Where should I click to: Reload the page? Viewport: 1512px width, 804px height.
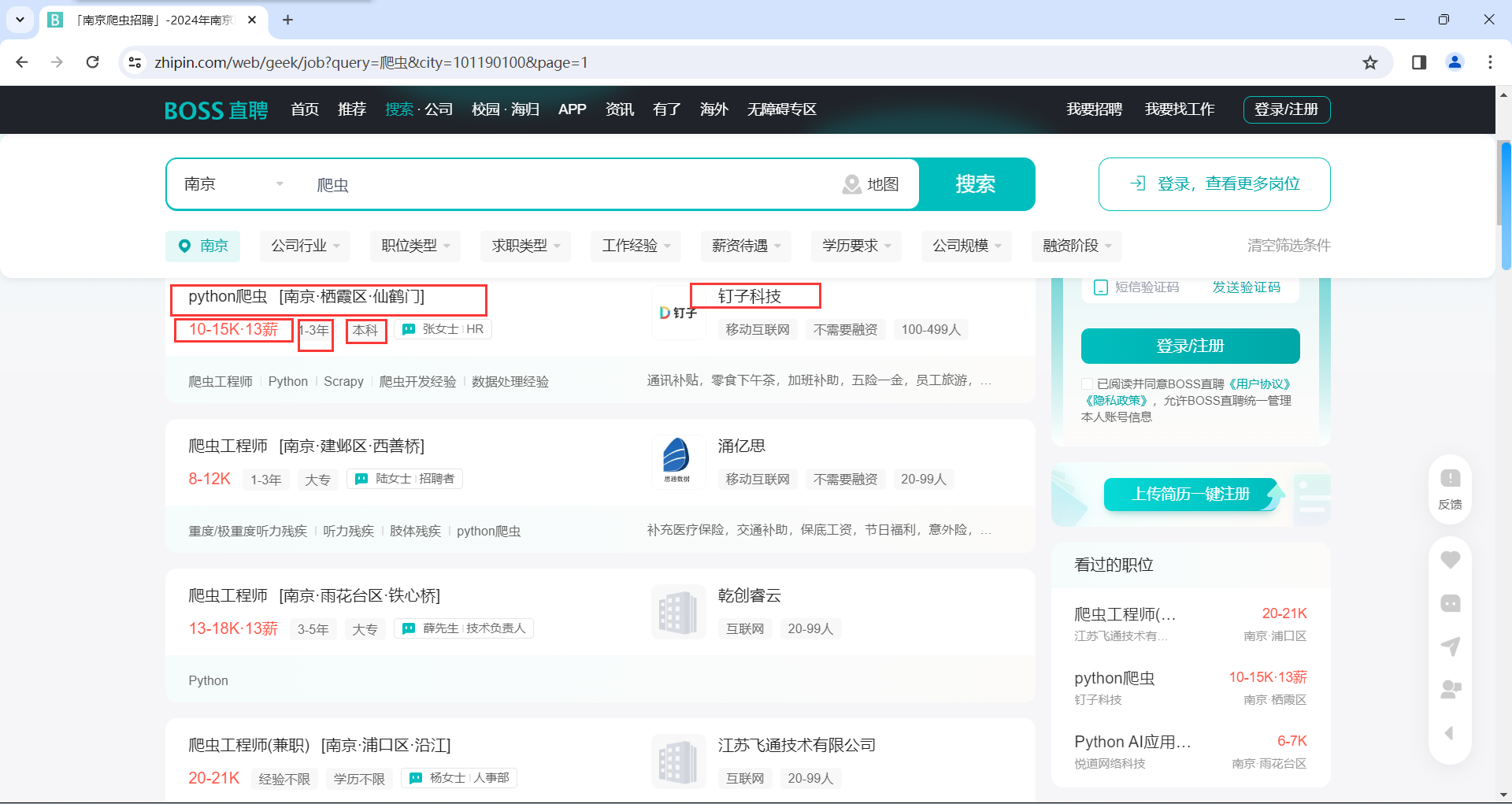[92, 62]
